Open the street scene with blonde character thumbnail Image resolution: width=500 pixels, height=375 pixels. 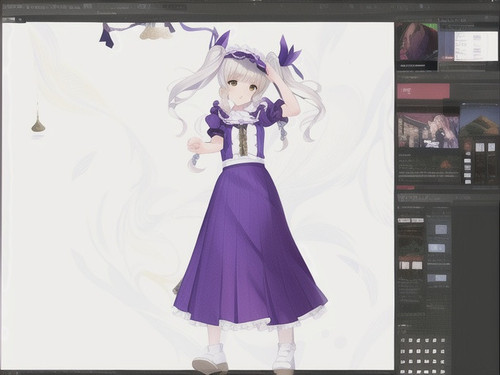[x=428, y=130]
